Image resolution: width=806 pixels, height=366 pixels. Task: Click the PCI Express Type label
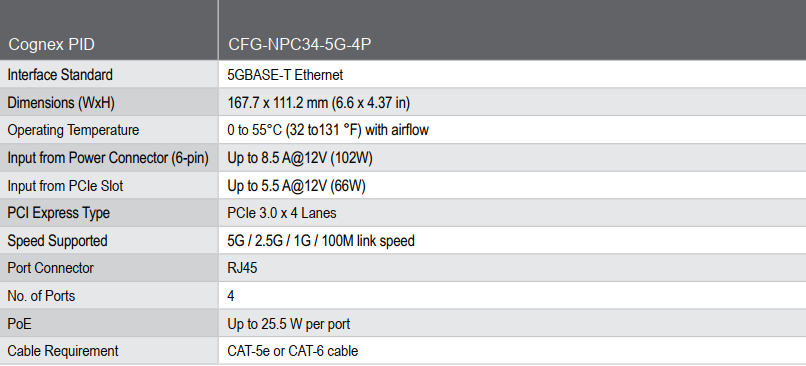59,213
